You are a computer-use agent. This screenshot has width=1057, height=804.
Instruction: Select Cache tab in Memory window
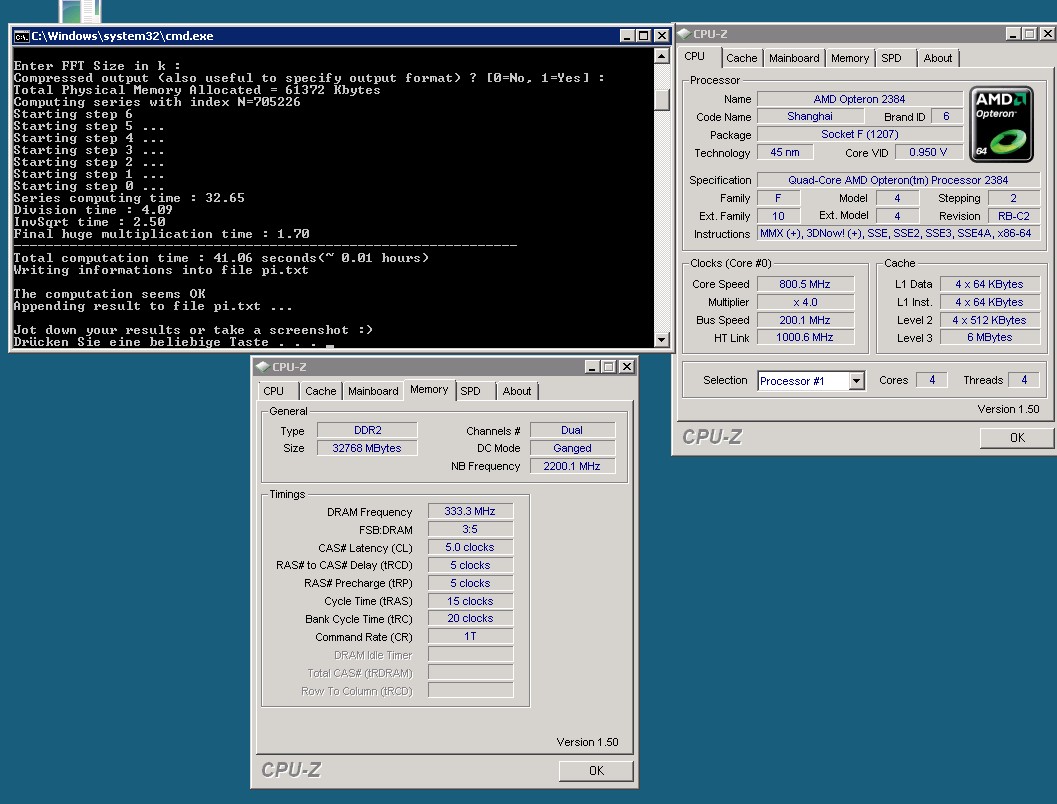pos(320,391)
